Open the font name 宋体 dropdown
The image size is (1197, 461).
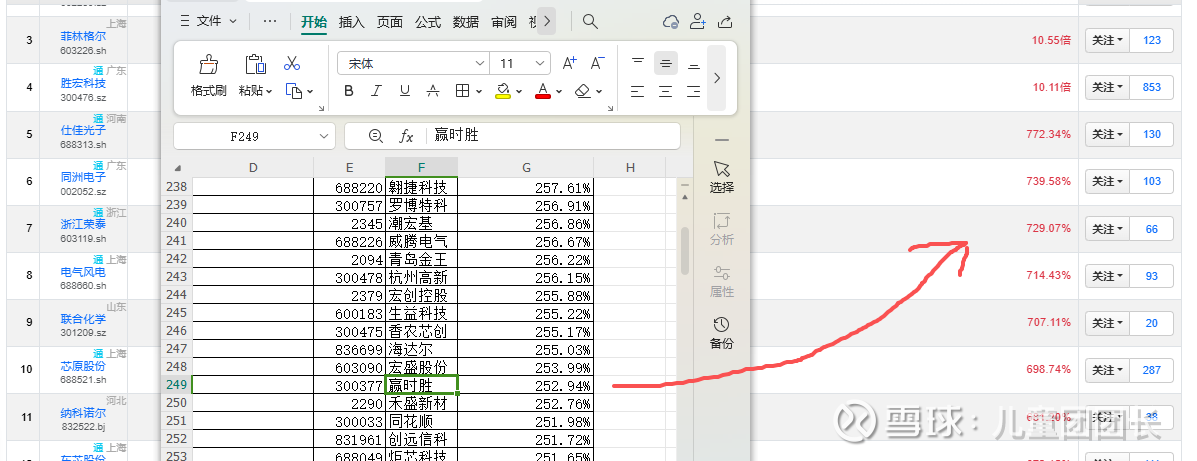480,63
